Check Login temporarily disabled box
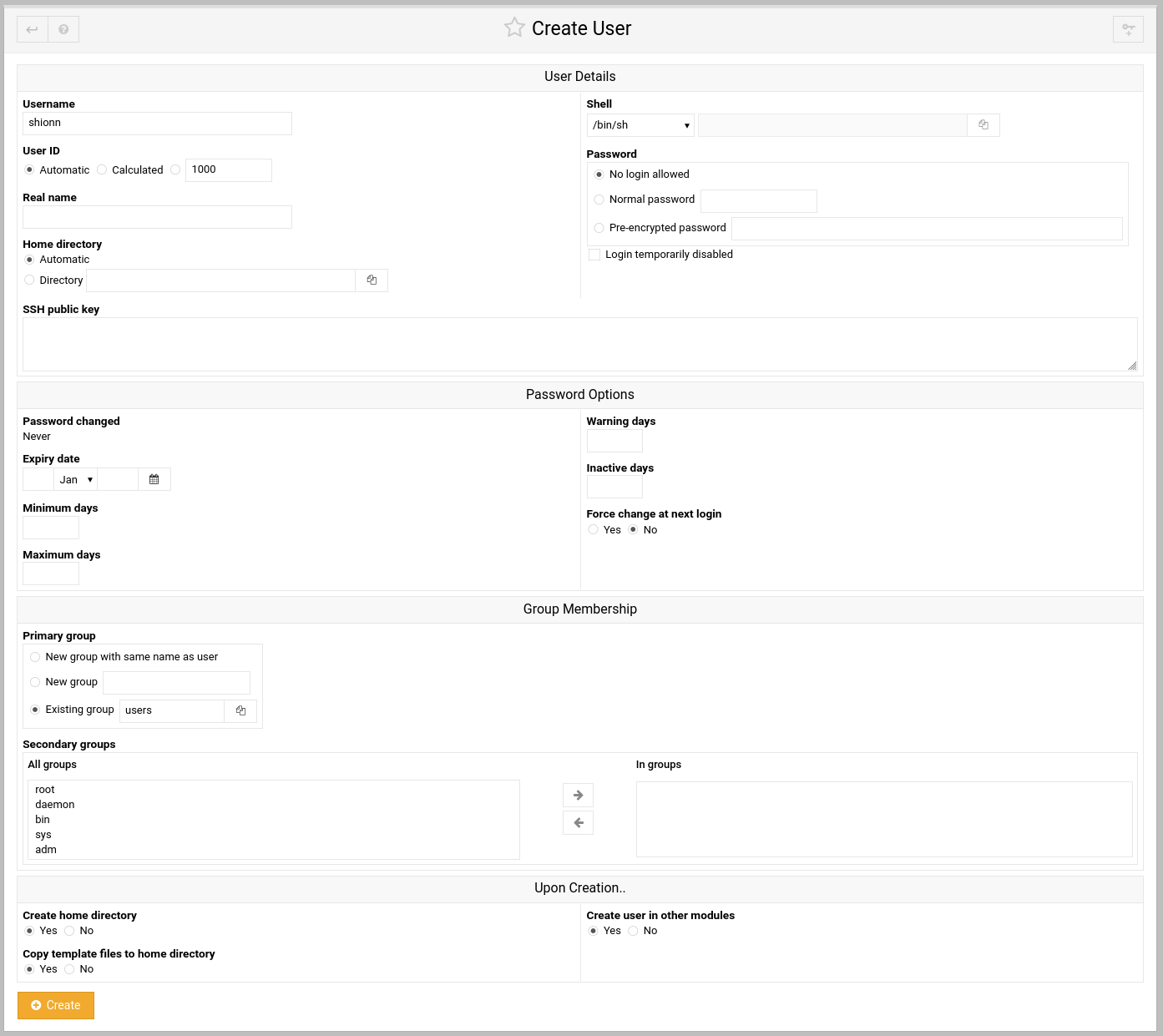1163x1036 pixels. coord(594,255)
